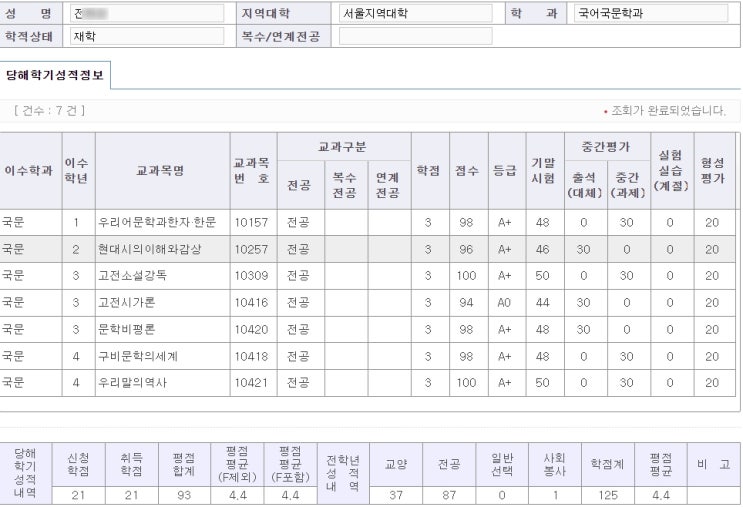
Task: Click the empty 복수/연계전공 field
Action: coord(416,36)
